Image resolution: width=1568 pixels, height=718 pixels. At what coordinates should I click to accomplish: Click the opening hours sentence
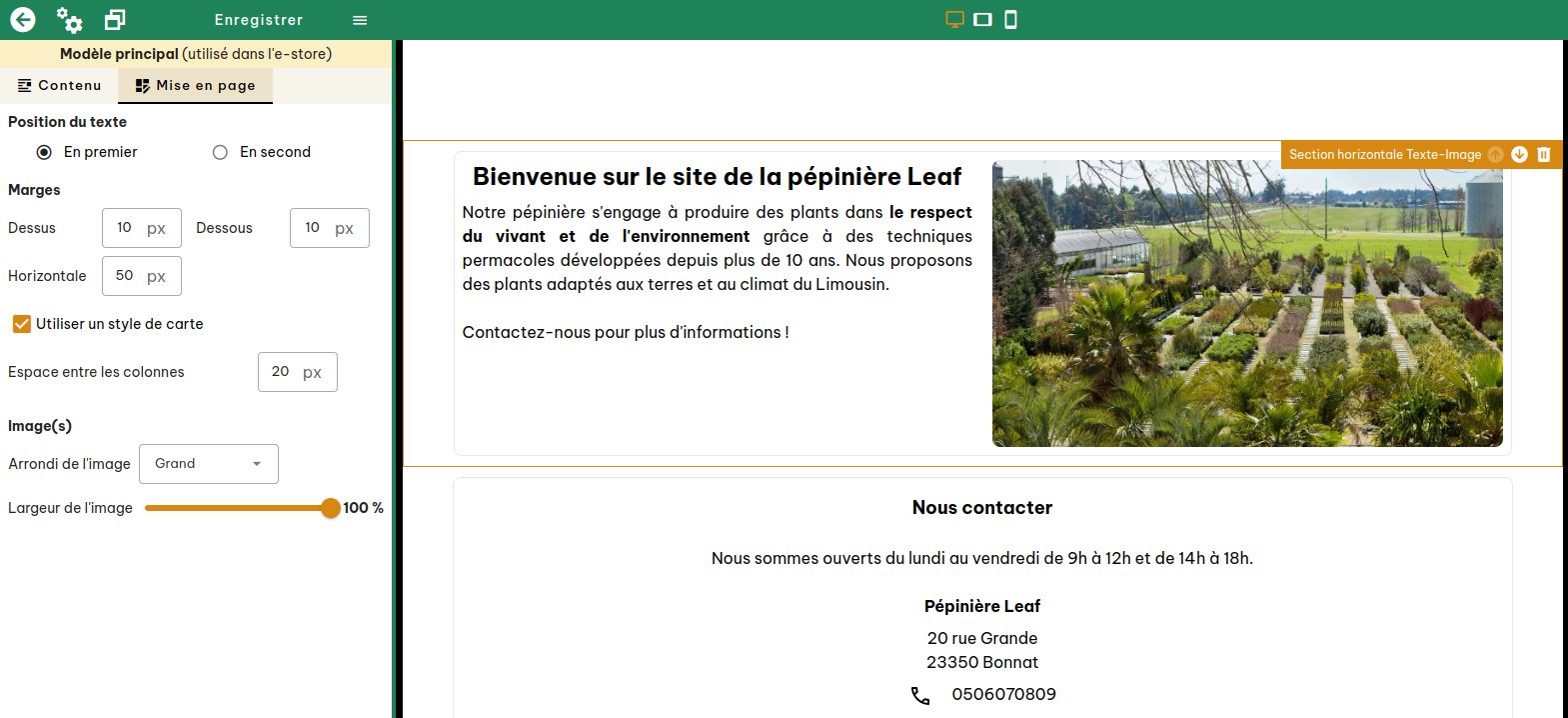point(982,558)
